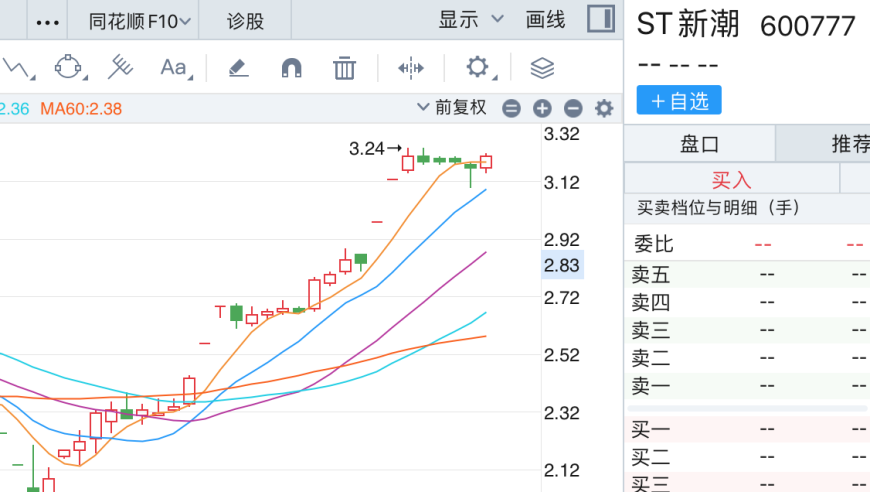Select the Aa text annotation tool
Image resolution: width=870 pixels, height=492 pixels.
pyautogui.click(x=174, y=68)
